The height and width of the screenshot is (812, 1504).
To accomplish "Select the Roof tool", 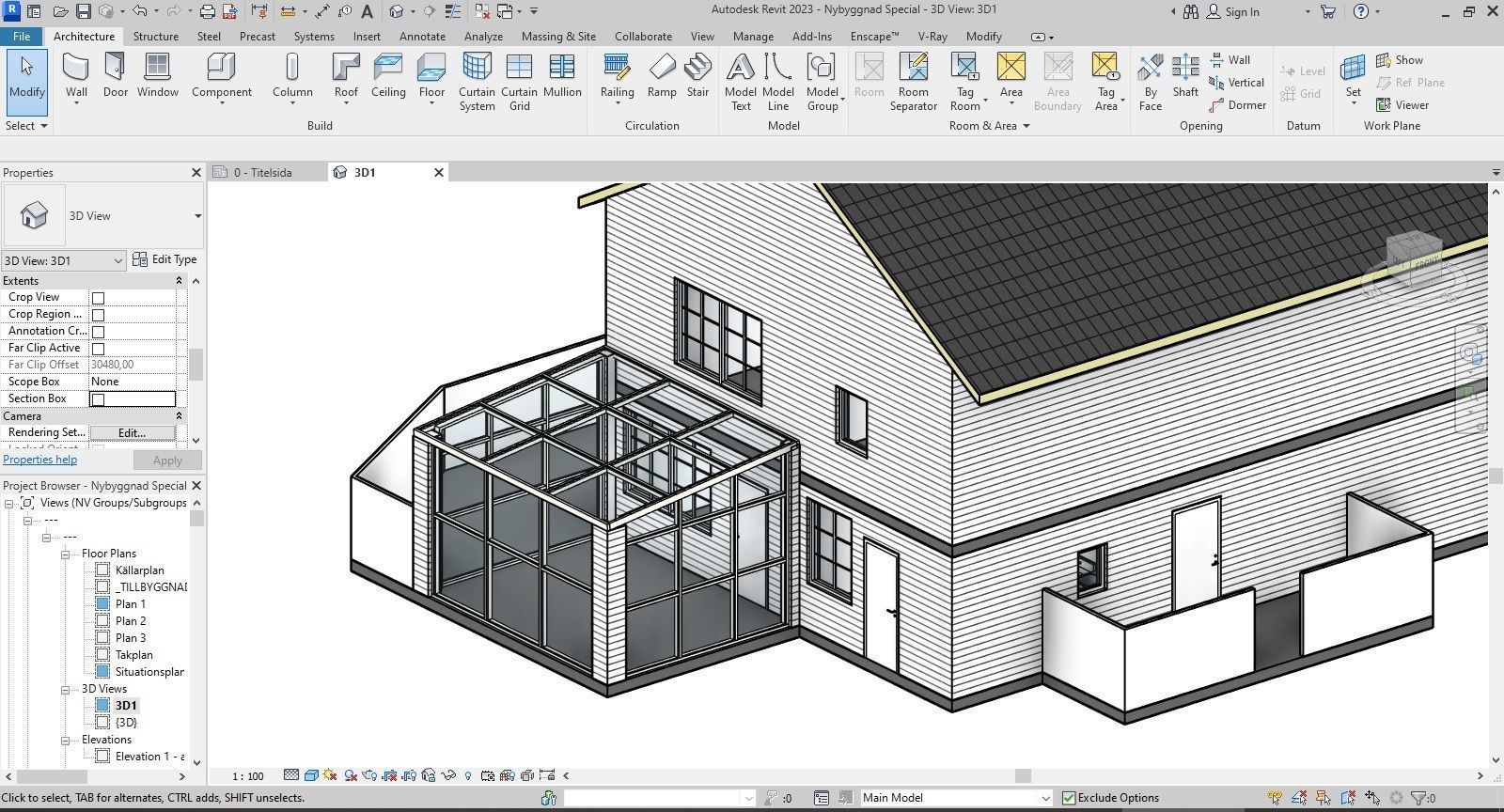I will click(x=346, y=77).
